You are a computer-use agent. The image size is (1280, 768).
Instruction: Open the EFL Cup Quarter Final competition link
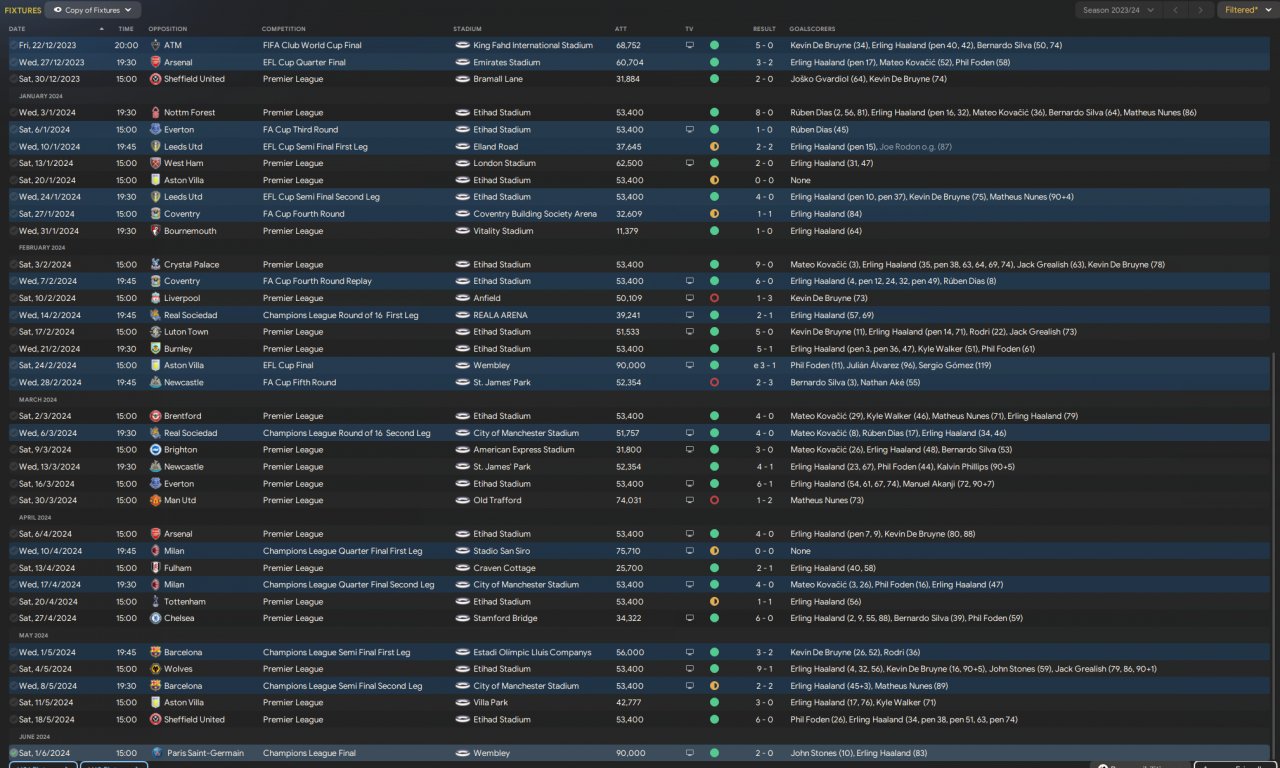point(304,62)
